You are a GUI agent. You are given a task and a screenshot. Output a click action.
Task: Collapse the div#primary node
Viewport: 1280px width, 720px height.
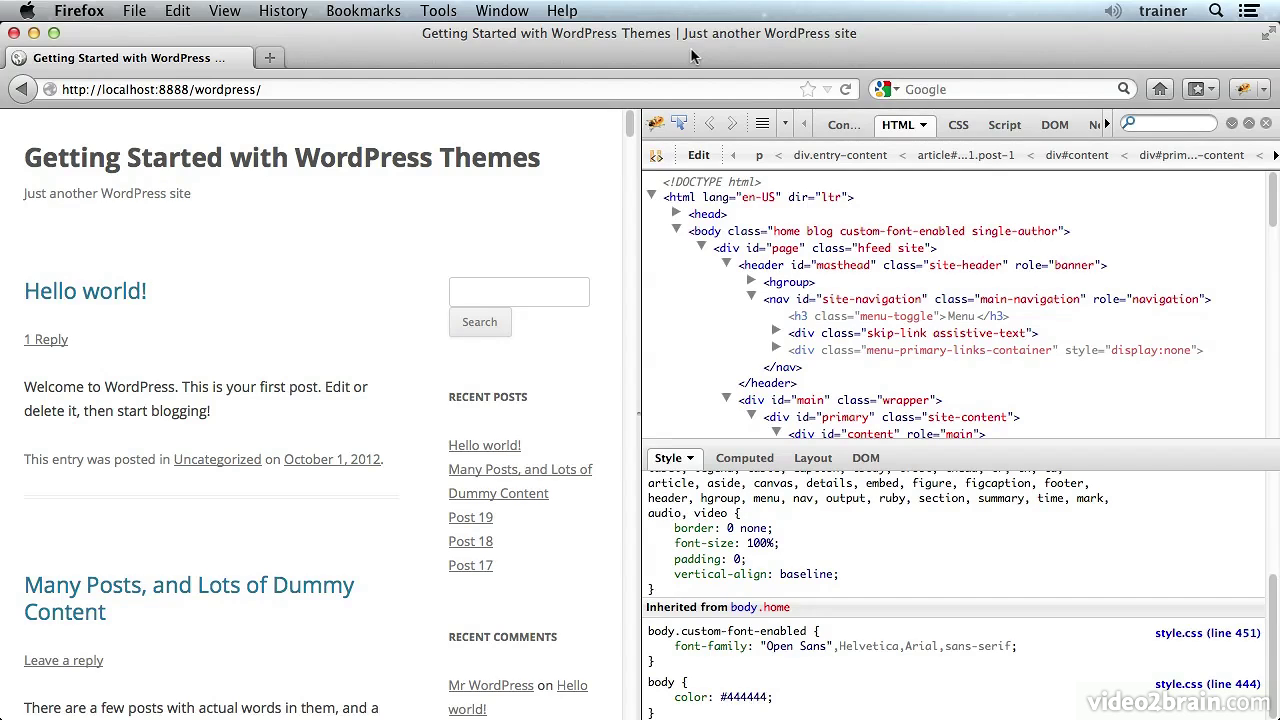(x=752, y=416)
